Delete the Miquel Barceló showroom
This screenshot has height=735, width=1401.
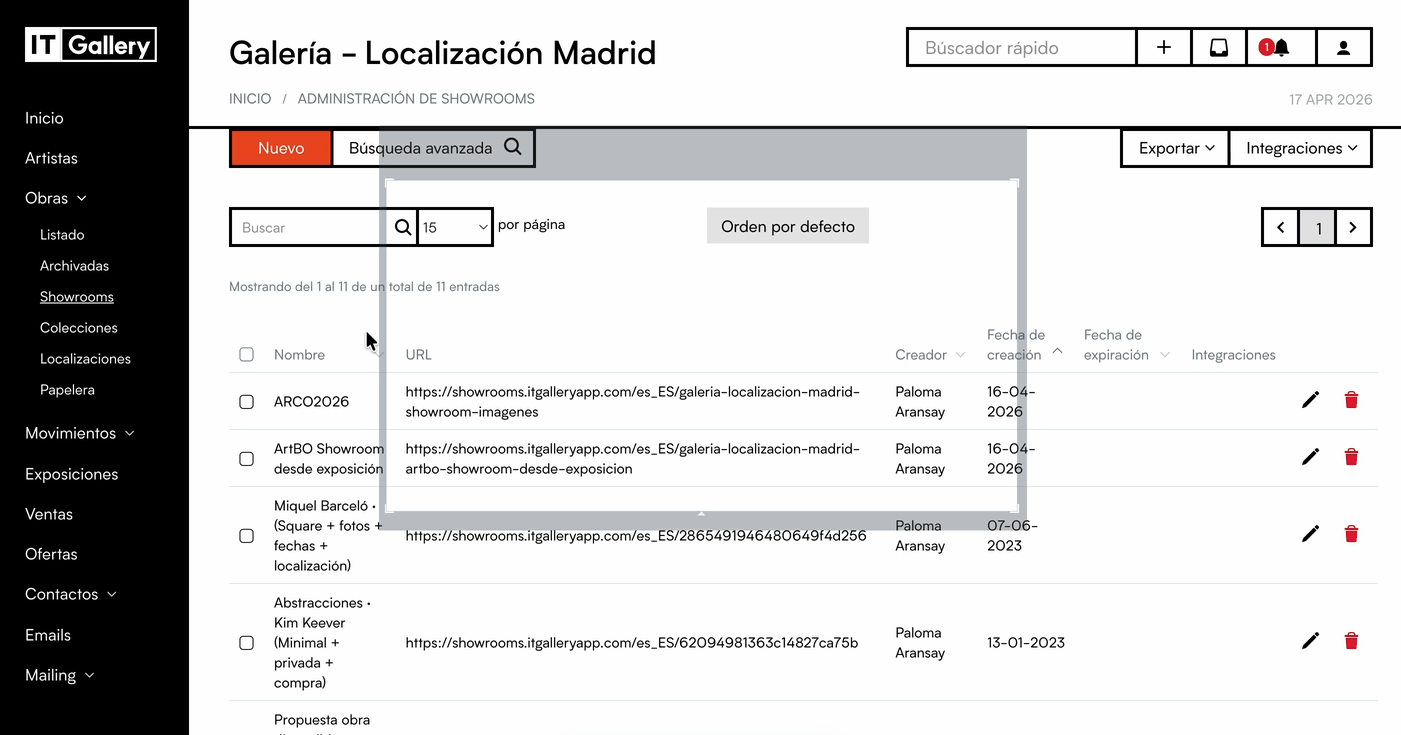click(1351, 534)
